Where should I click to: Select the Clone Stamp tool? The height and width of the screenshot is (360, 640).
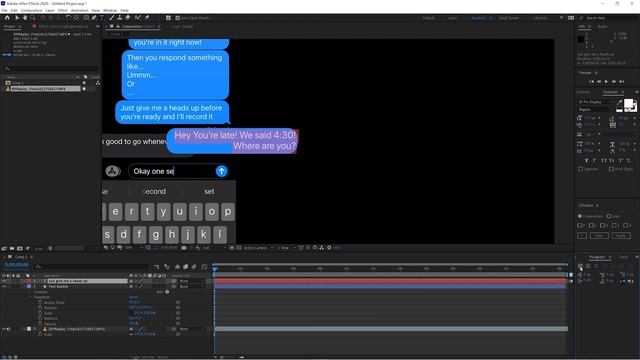120,18
